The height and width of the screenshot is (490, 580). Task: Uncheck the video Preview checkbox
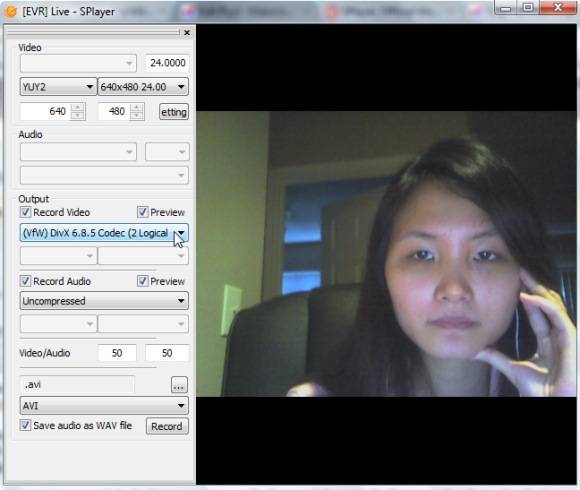click(142, 212)
